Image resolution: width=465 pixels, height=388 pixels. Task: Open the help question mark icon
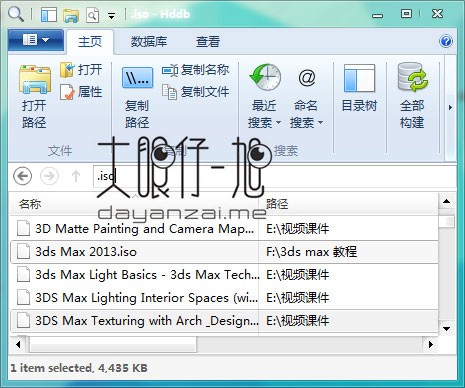[446, 41]
